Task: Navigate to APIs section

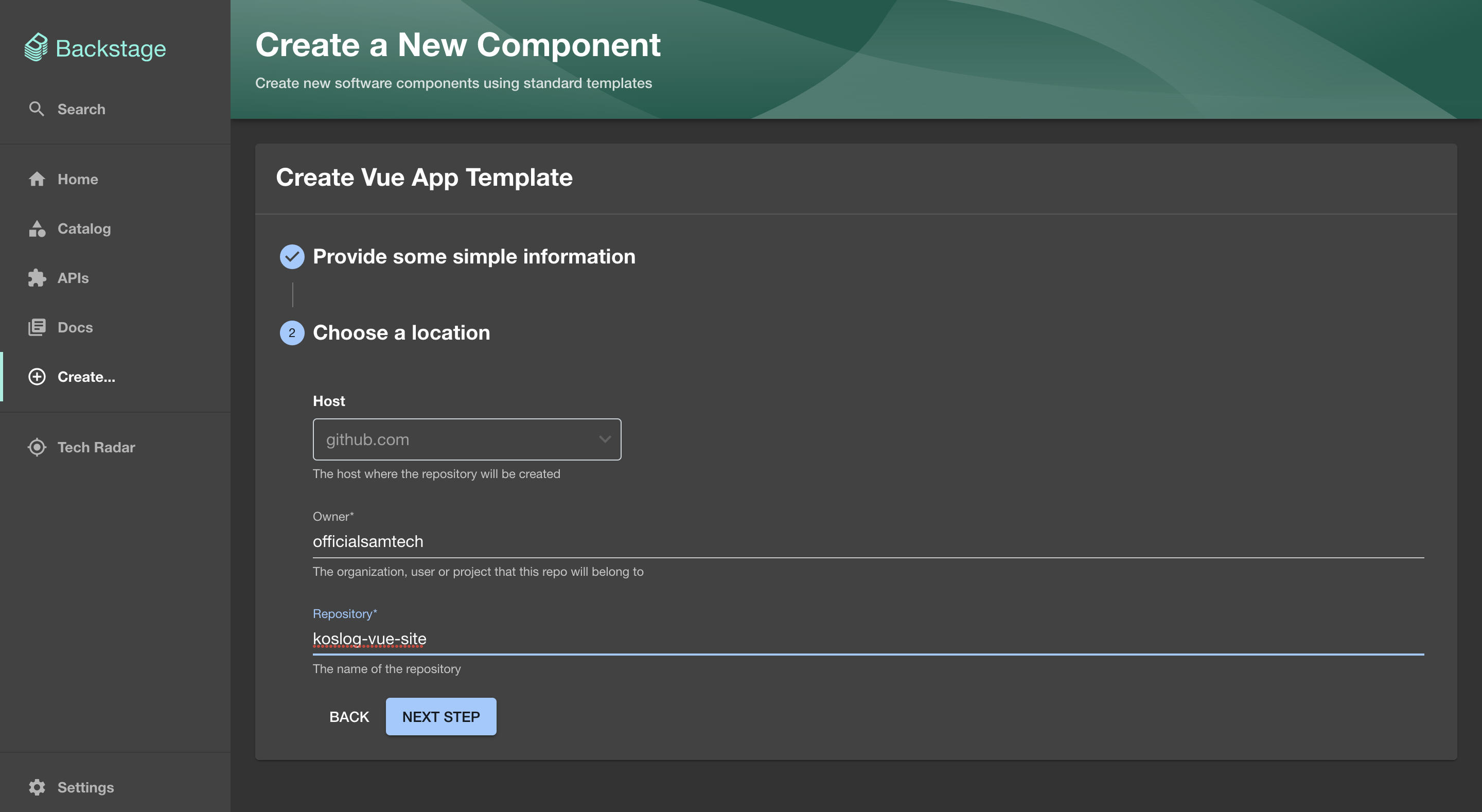Action: [x=72, y=278]
